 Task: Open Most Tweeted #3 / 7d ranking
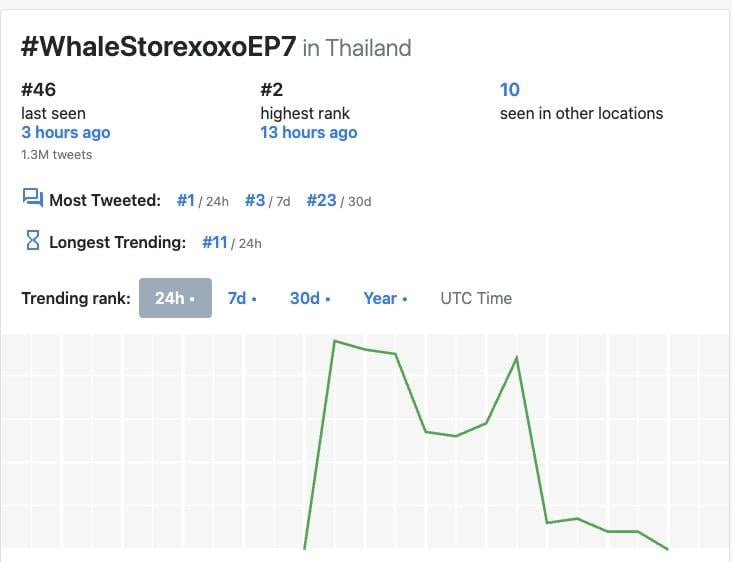pyautogui.click(x=267, y=201)
